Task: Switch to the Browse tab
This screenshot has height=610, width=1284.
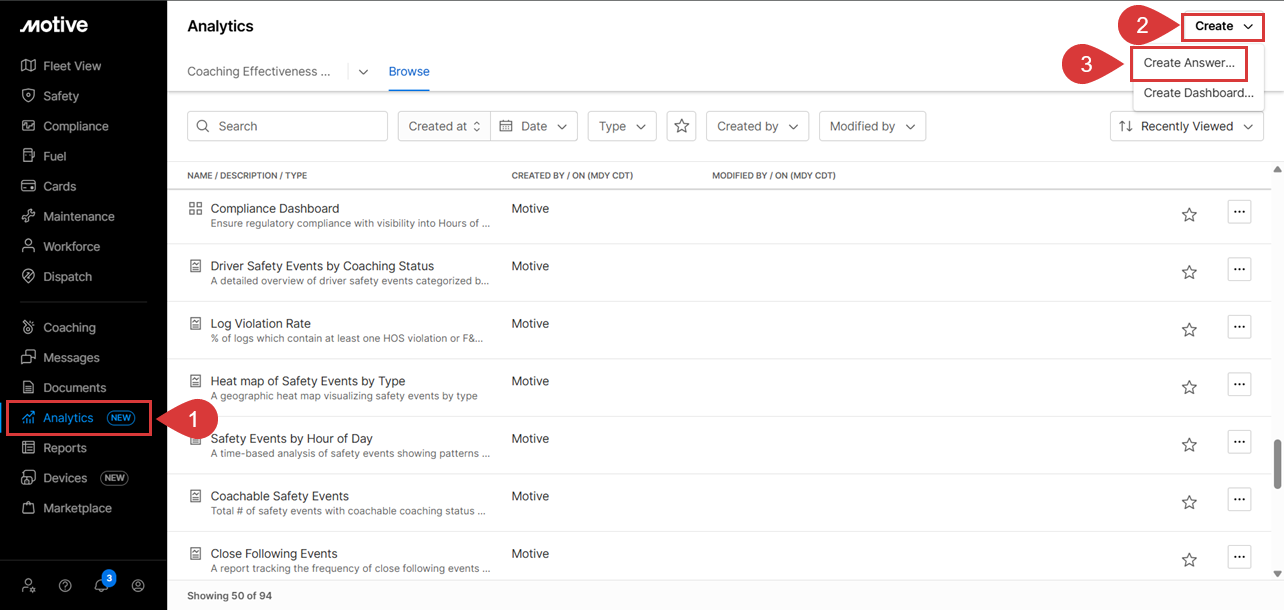Action: tap(409, 72)
